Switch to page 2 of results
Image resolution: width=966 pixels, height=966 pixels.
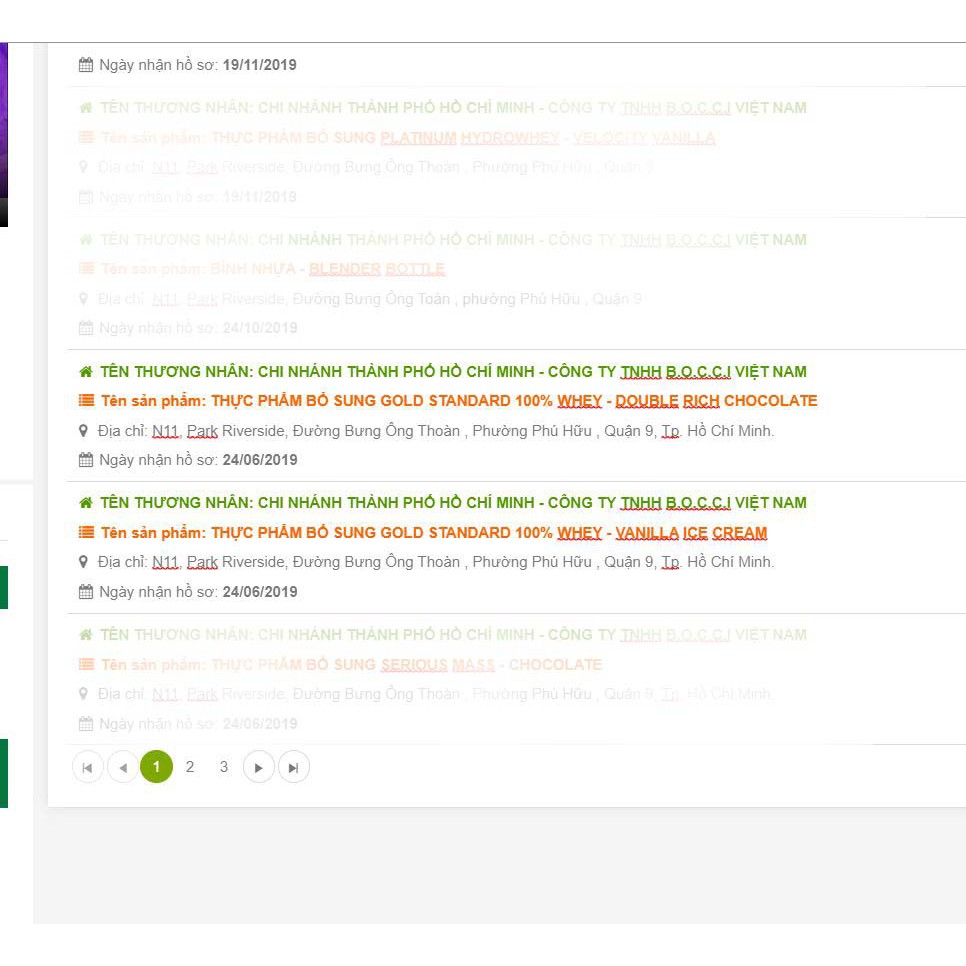click(190, 767)
